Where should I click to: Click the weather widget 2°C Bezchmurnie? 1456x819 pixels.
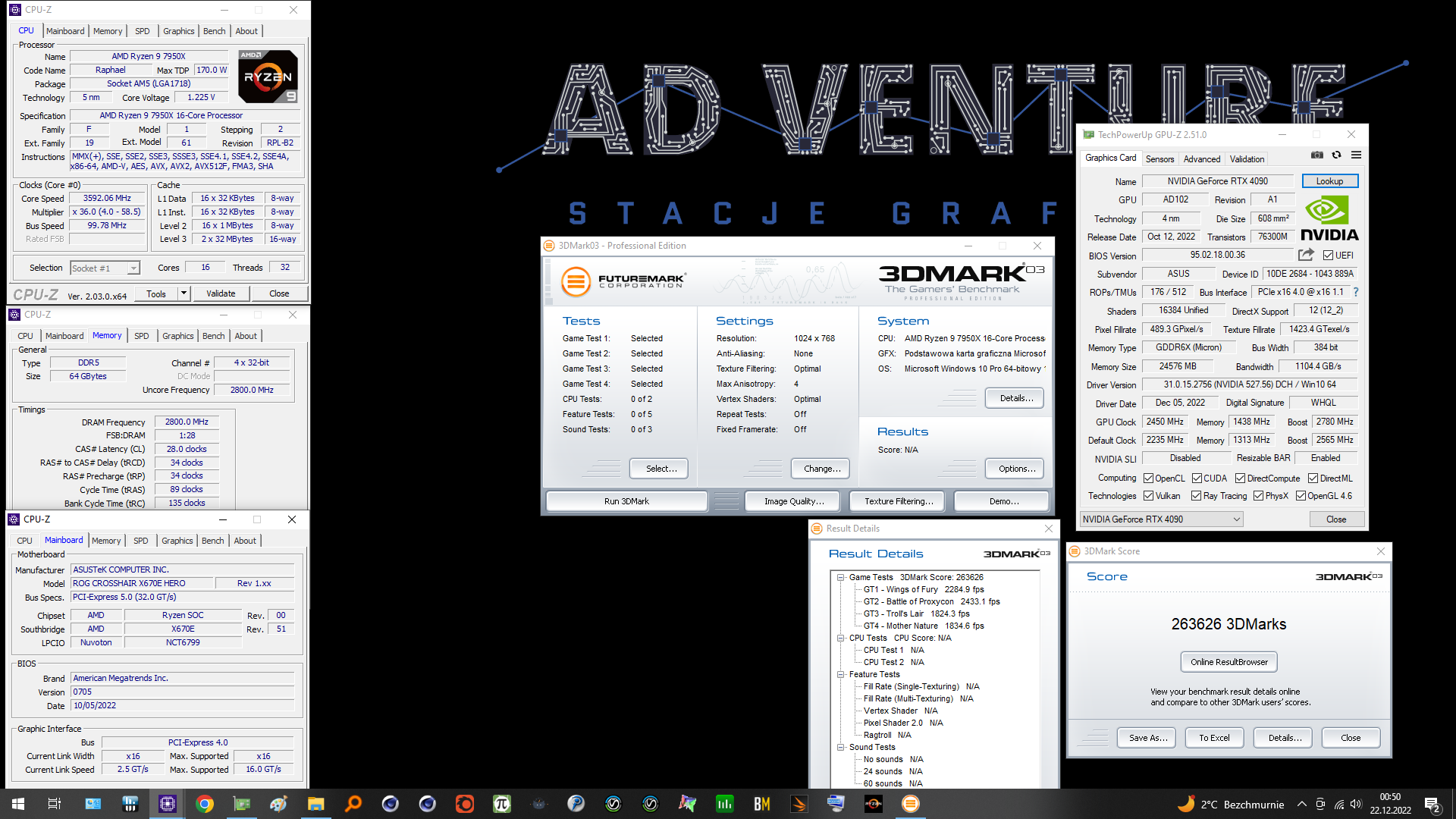pyautogui.click(x=1231, y=804)
